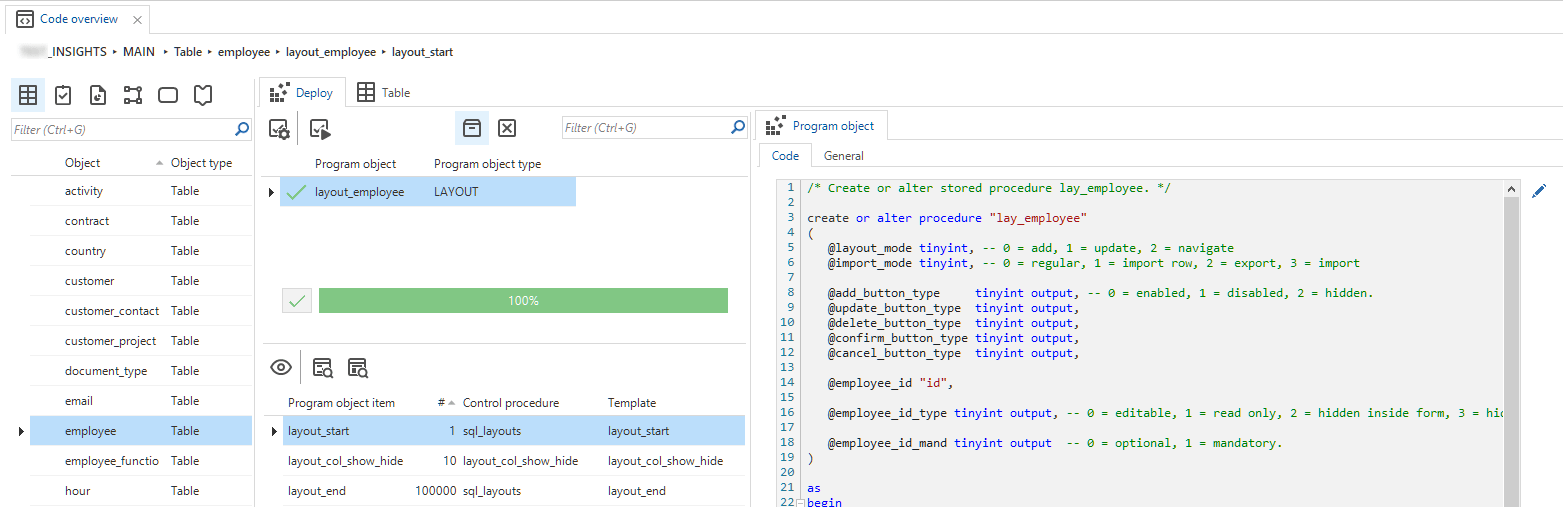Click the search magnifier in the object filter

point(242,129)
